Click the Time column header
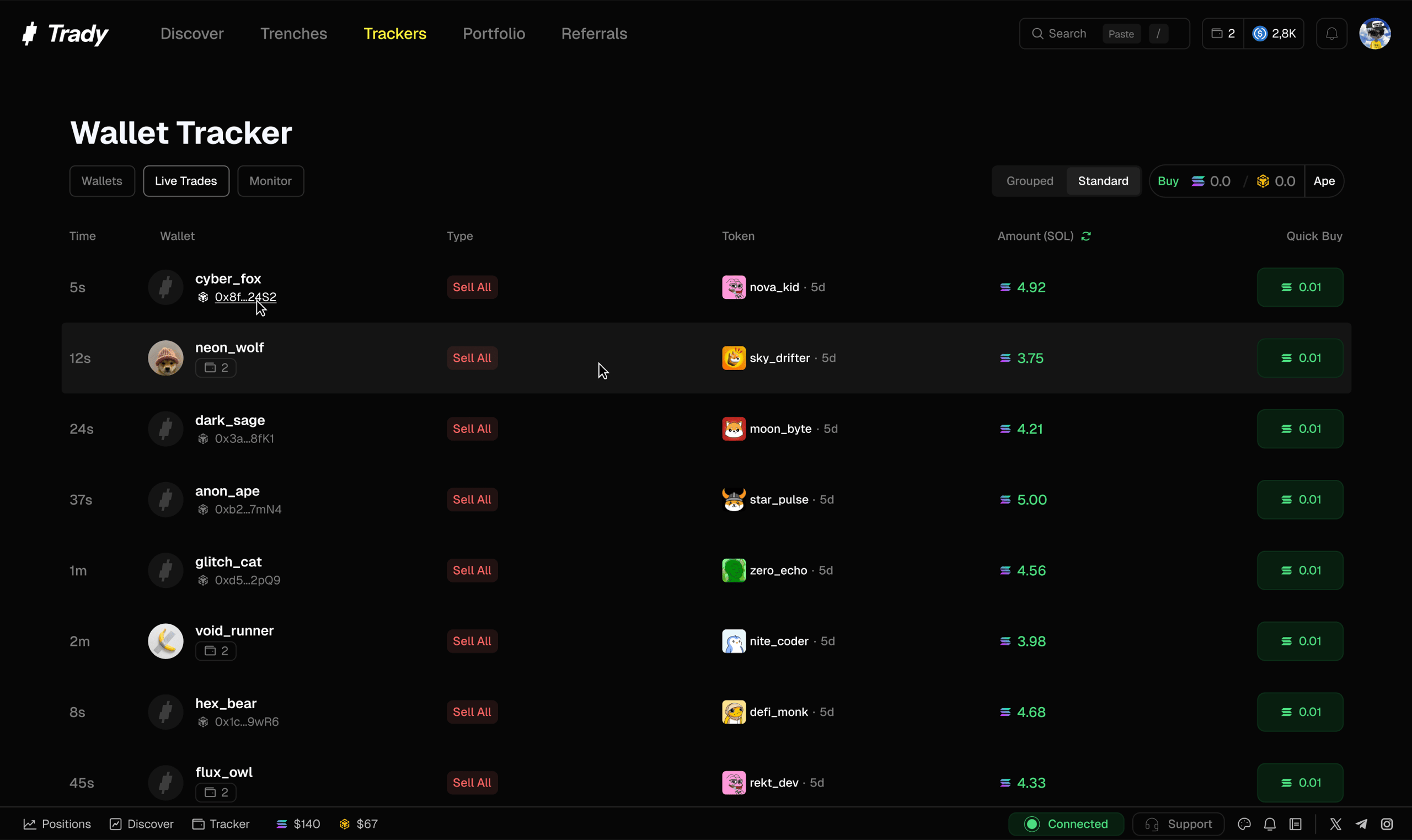The image size is (1412, 840). tap(83, 236)
